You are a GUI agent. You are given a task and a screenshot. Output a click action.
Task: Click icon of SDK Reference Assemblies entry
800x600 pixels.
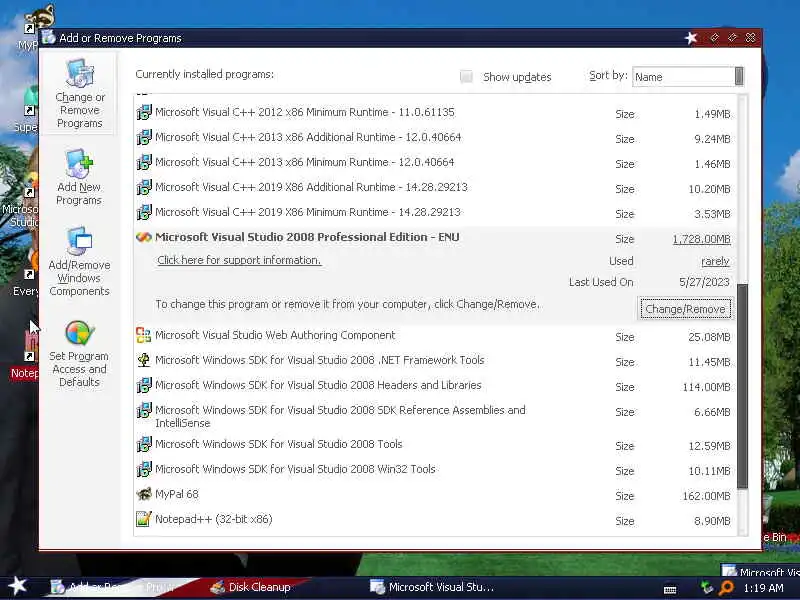tap(144, 410)
